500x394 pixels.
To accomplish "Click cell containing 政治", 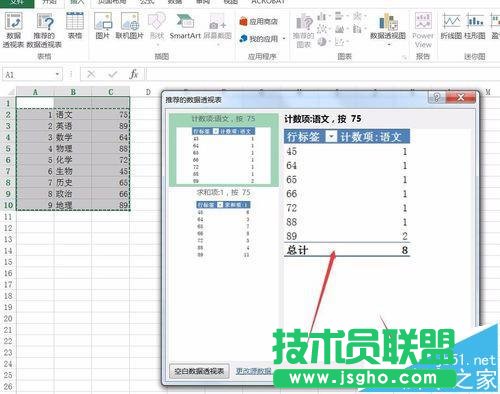I will click(x=73, y=194).
